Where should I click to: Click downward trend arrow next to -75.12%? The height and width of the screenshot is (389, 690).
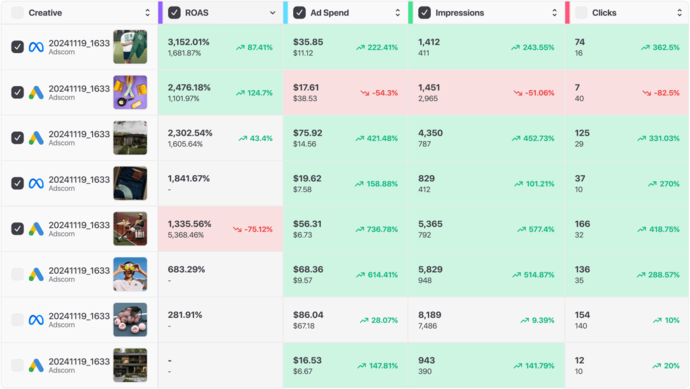[237, 229]
